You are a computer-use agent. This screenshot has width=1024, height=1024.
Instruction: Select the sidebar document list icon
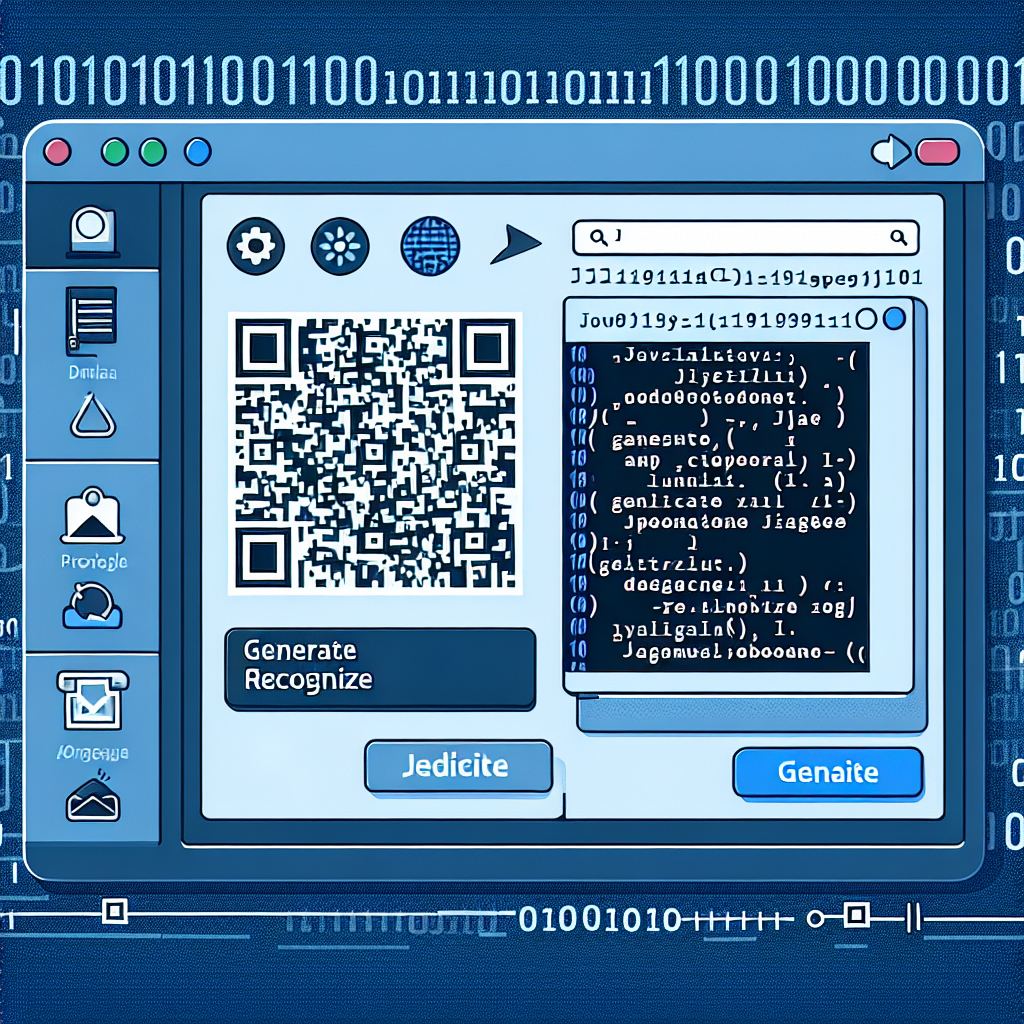click(91, 321)
